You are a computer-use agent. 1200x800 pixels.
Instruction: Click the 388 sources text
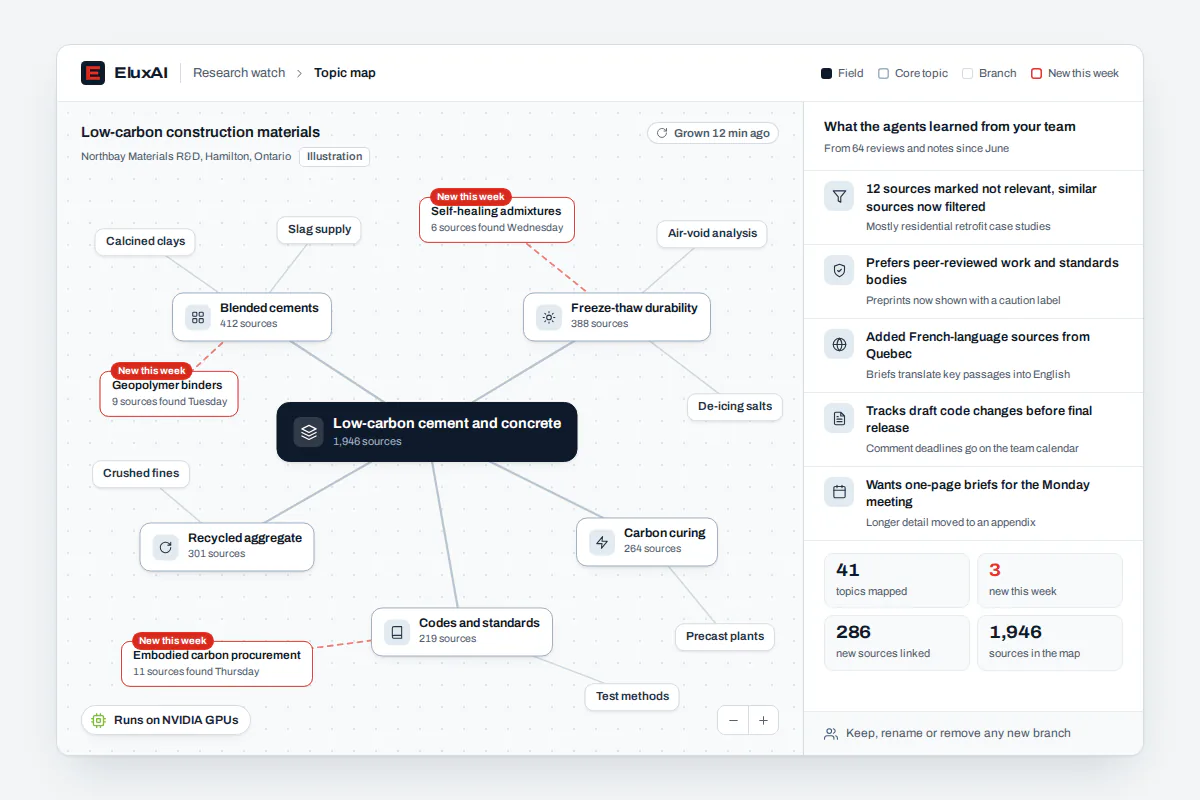coord(599,324)
